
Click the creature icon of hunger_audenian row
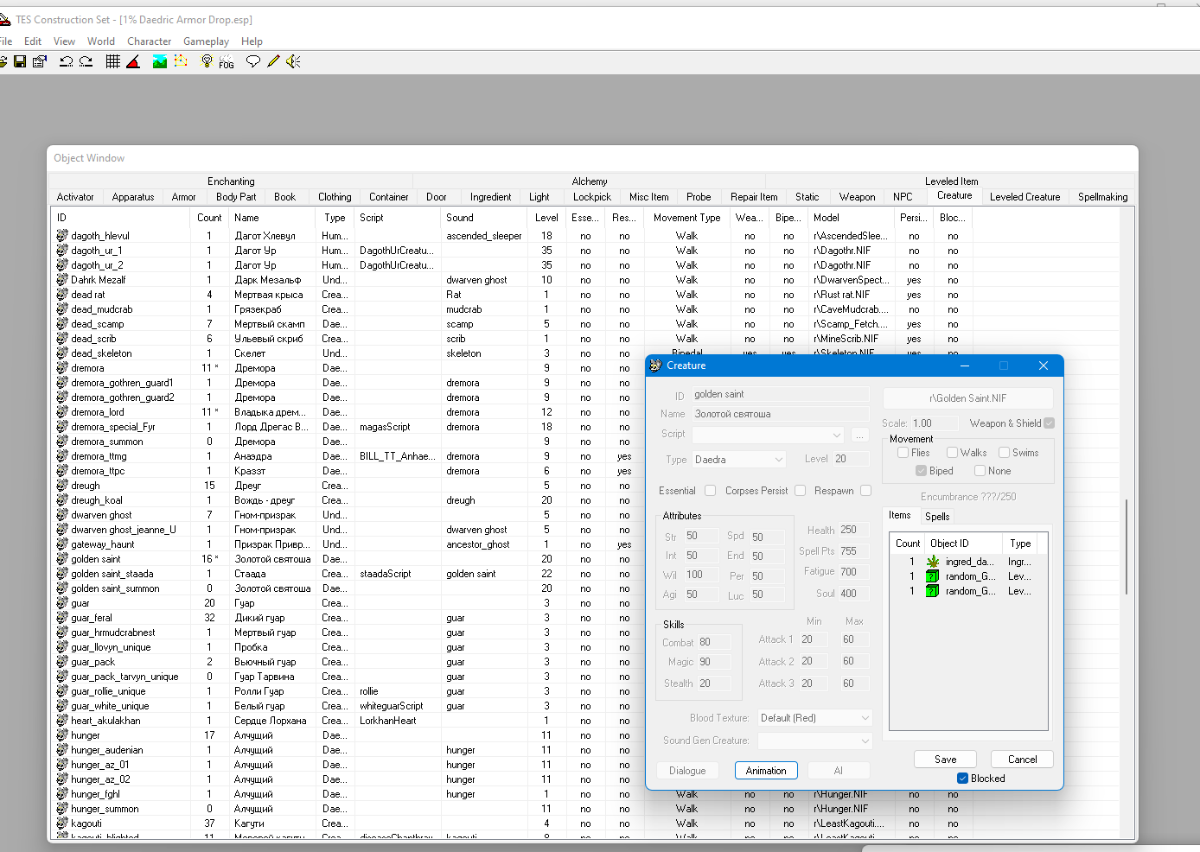tap(62, 750)
